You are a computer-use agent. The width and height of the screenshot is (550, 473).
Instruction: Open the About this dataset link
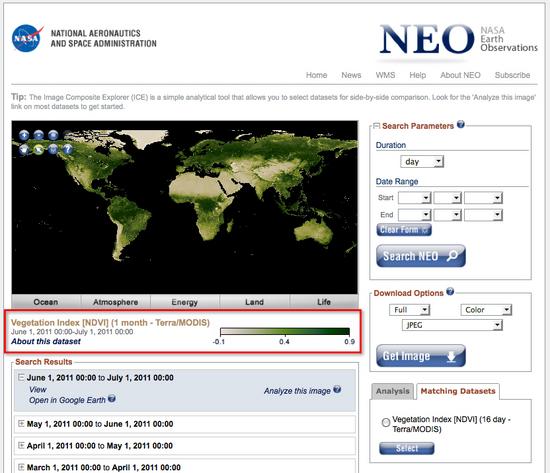[46, 341]
